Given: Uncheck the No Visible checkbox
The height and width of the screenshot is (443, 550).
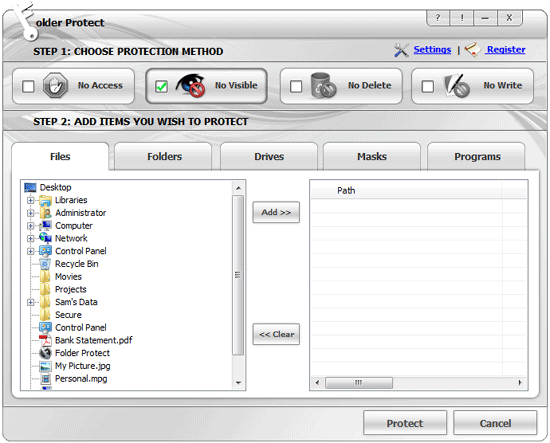Looking at the screenshot, I should 161,86.
